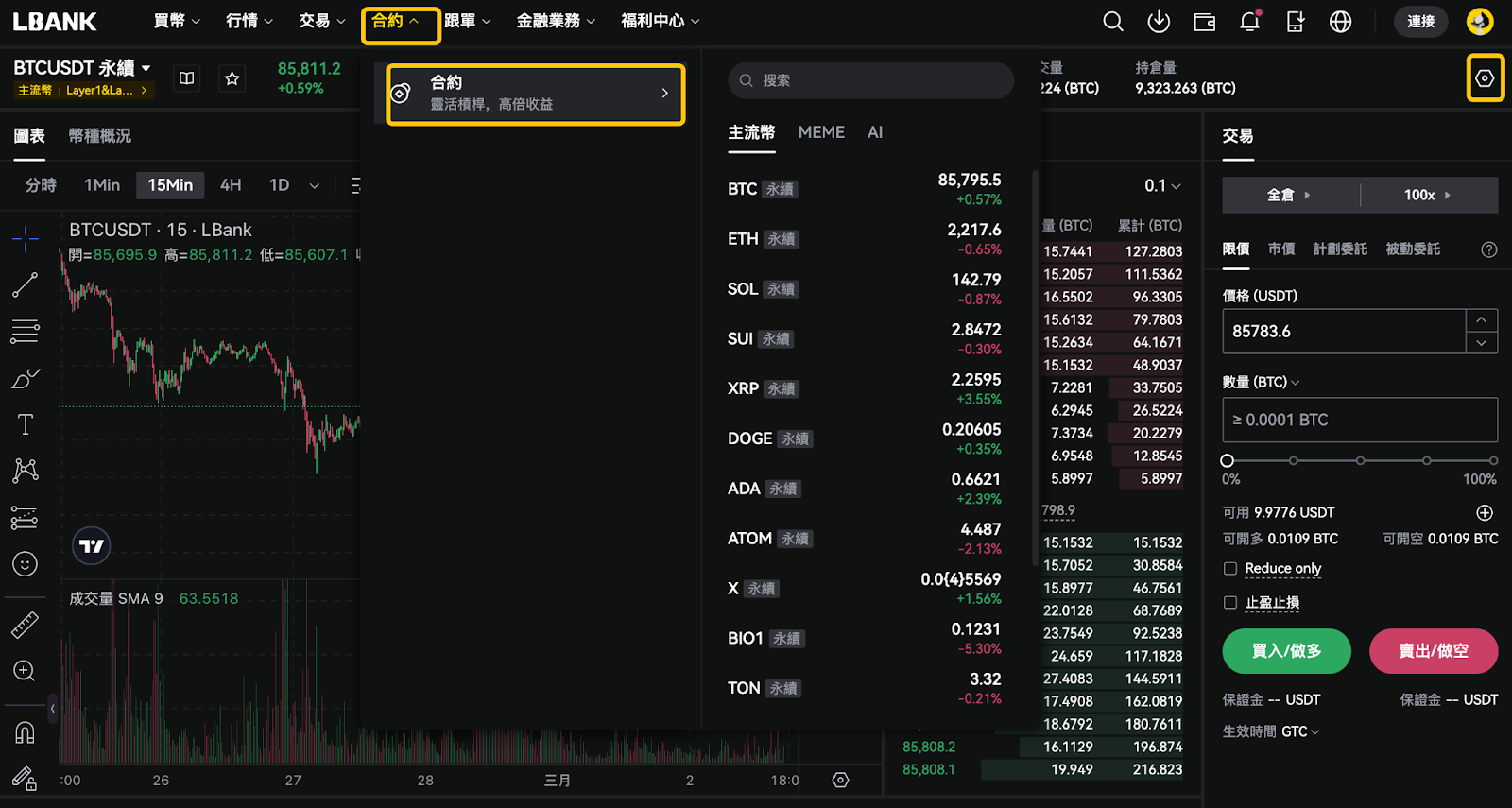Select the trend line drawing tool
1512x808 pixels.
coord(26,284)
